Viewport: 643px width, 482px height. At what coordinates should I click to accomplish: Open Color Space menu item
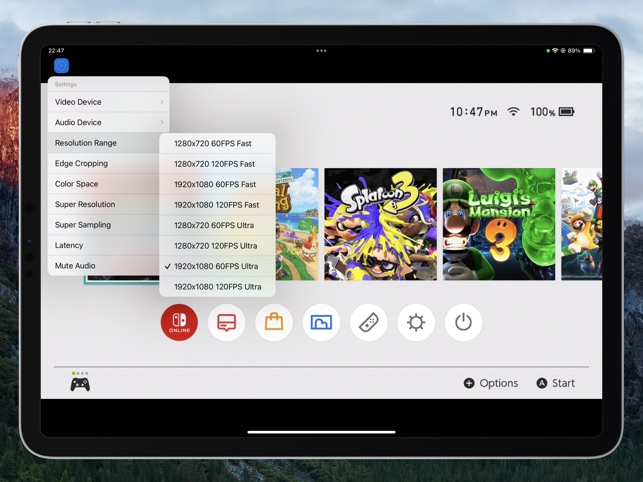point(104,184)
